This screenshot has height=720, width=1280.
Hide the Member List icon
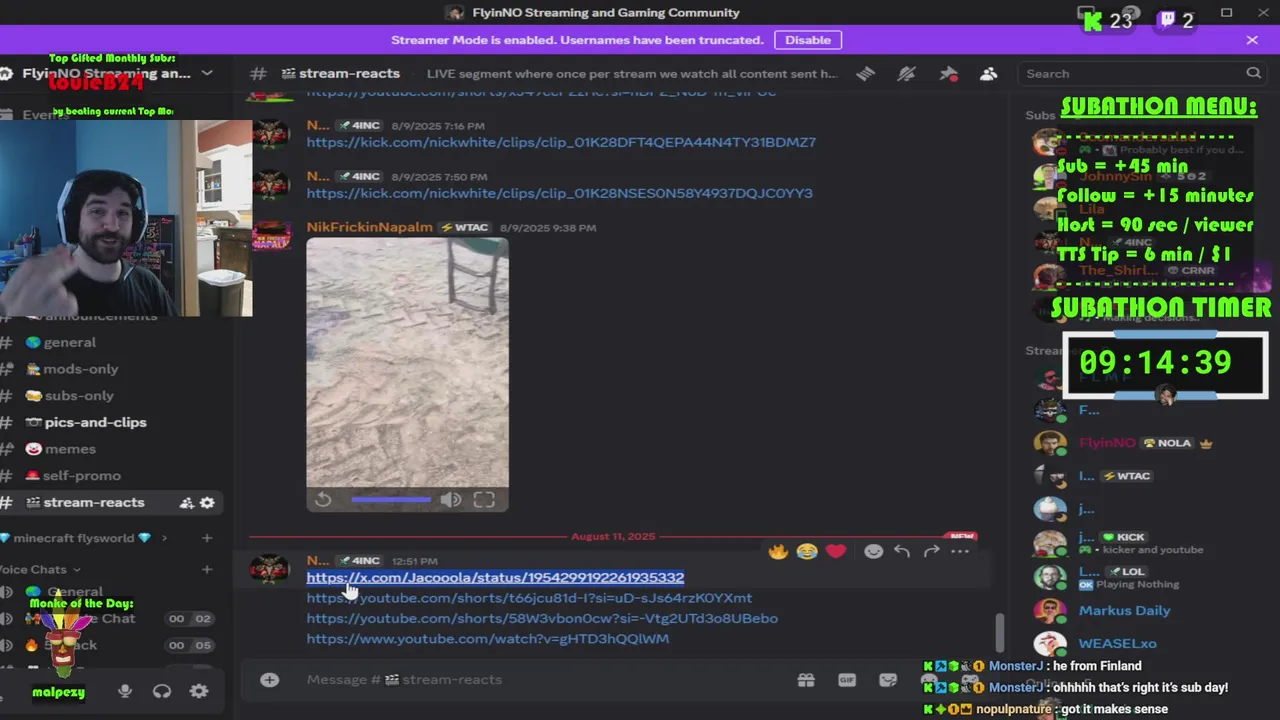pyautogui.click(x=989, y=73)
